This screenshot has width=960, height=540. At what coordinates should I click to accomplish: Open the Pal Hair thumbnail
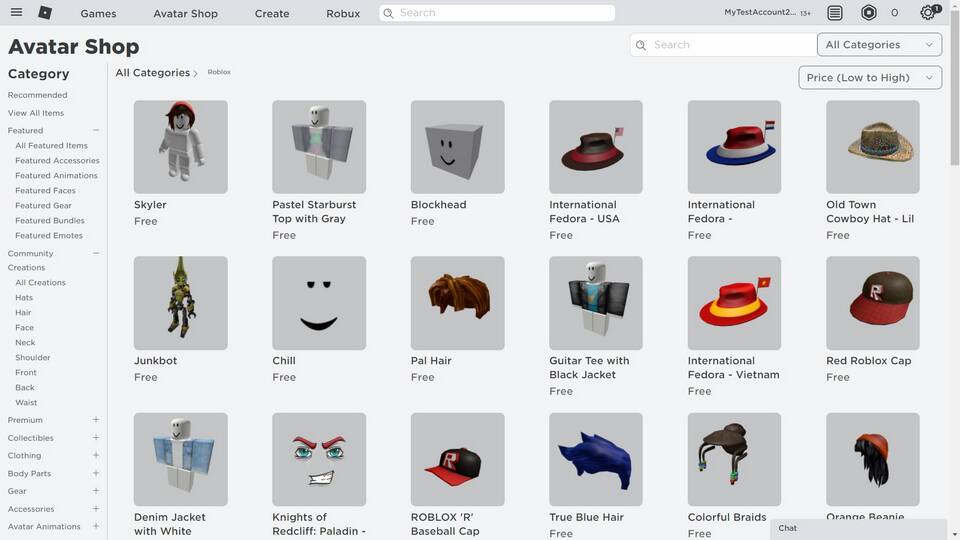coord(457,303)
